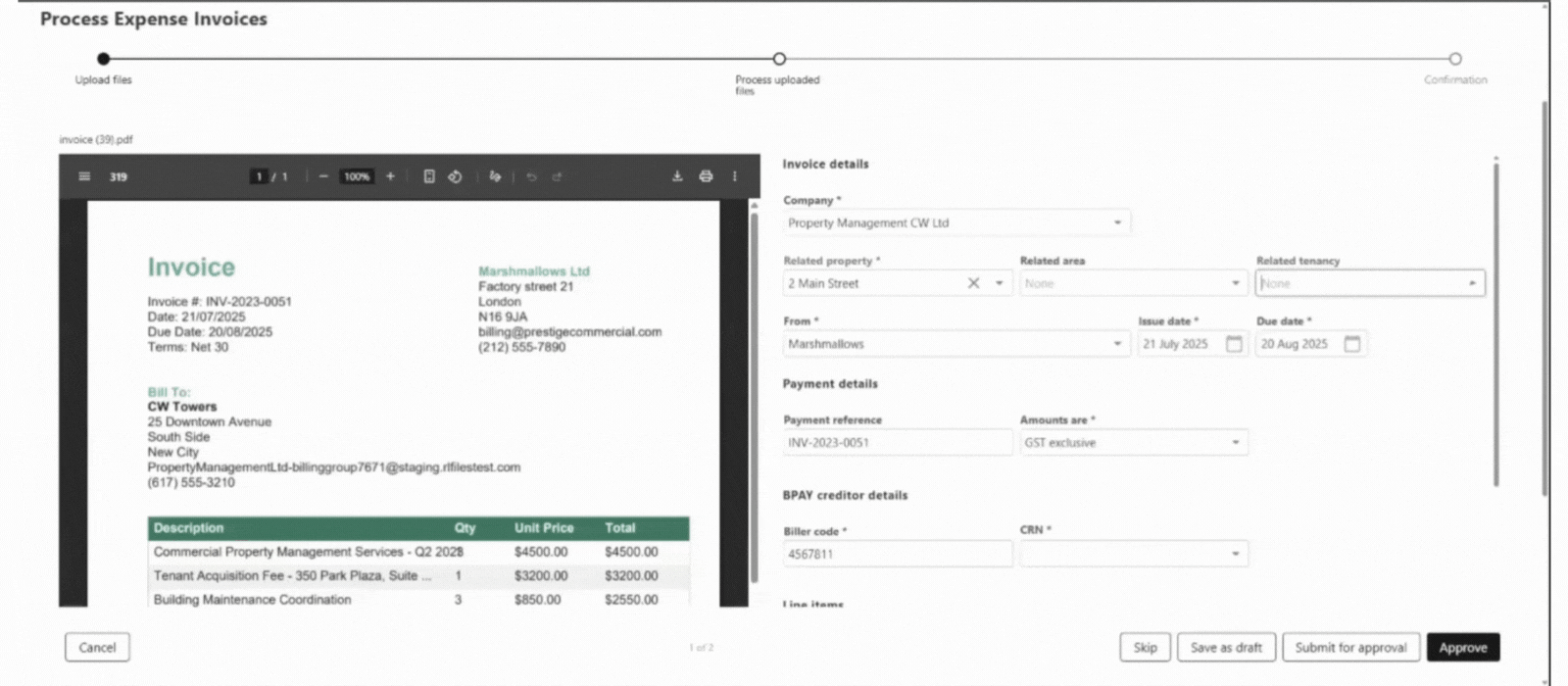This screenshot has height=686, width=1568.
Task: Zoom out the PDF with minus icon
Action: click(x=323, y=176)
